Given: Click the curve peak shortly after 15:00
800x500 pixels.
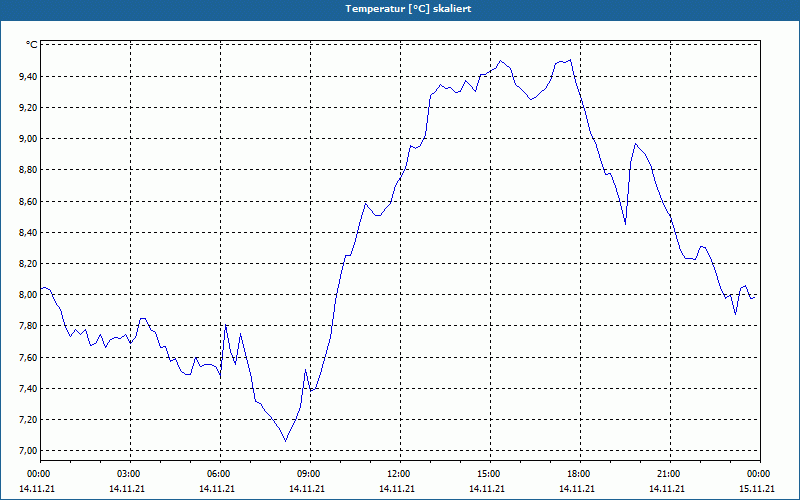Looking at the screenshot, I should [x=500, y=60].
